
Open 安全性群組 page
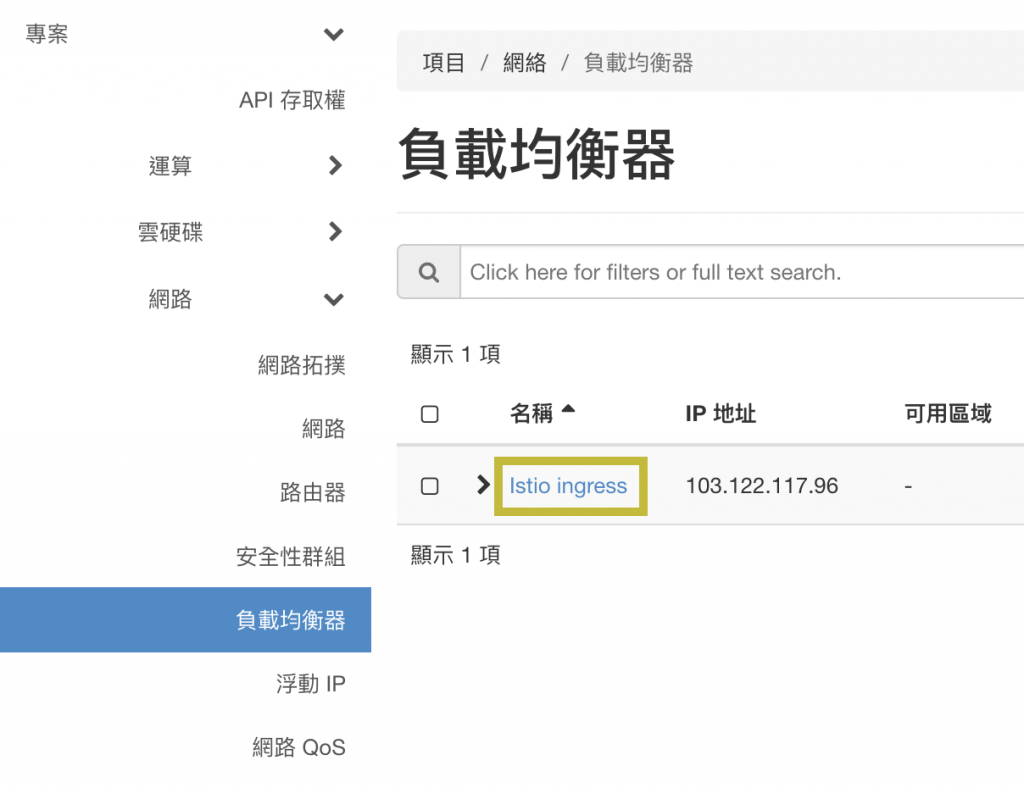[291, 556]
